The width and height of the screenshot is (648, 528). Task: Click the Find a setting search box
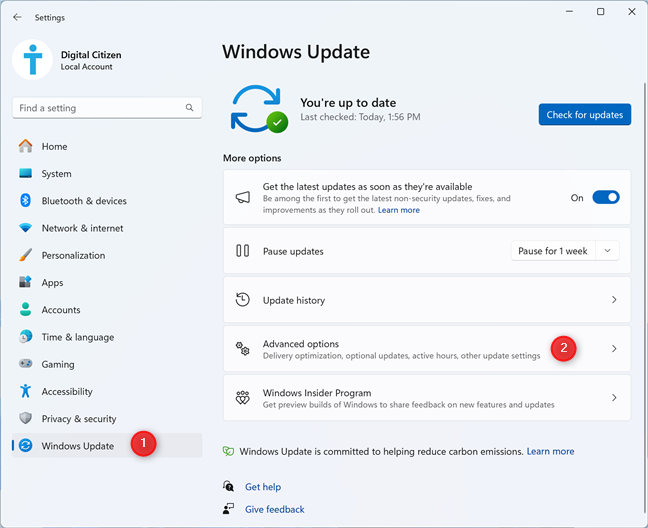pyautogui.click(x=107, y=108)
